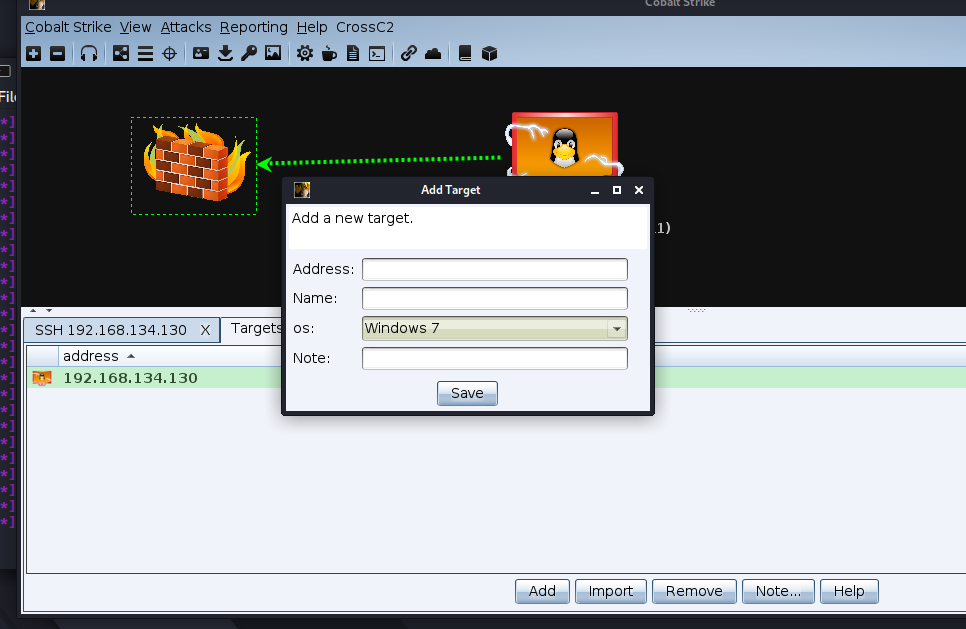Select the firewall node in pivot graph

click(x=194, y=166)
